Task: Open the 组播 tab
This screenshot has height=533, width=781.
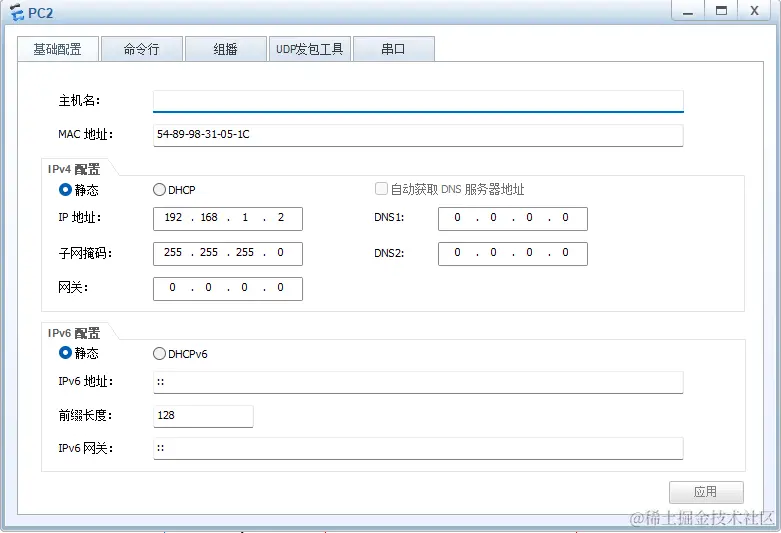Action: [x=226, y=49]
